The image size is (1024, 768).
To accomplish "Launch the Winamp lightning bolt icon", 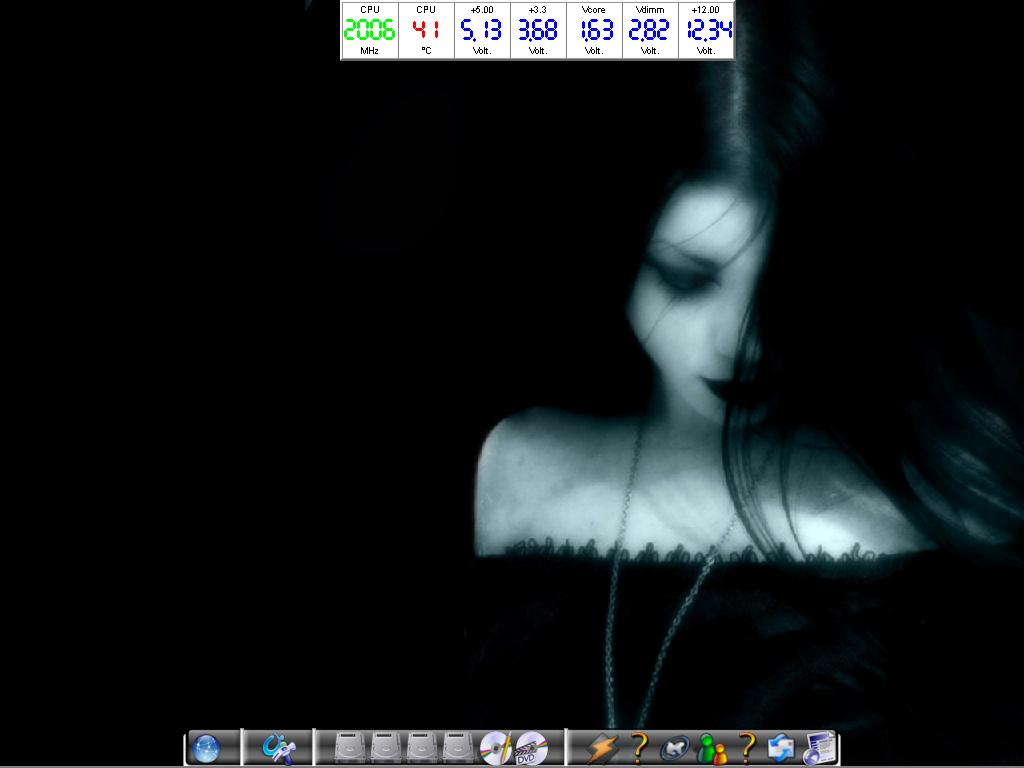I will point(602,748).
